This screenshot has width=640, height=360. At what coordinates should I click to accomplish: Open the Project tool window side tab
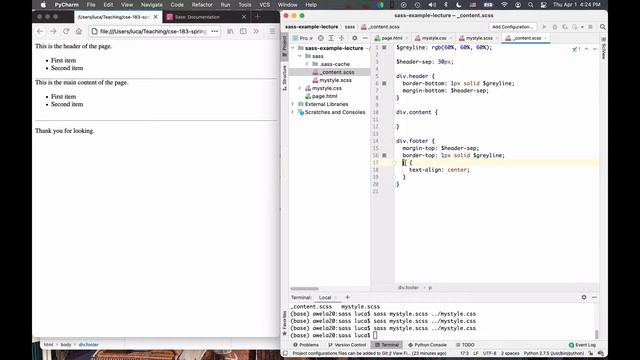pyautogui.click(x=284, y=46)
